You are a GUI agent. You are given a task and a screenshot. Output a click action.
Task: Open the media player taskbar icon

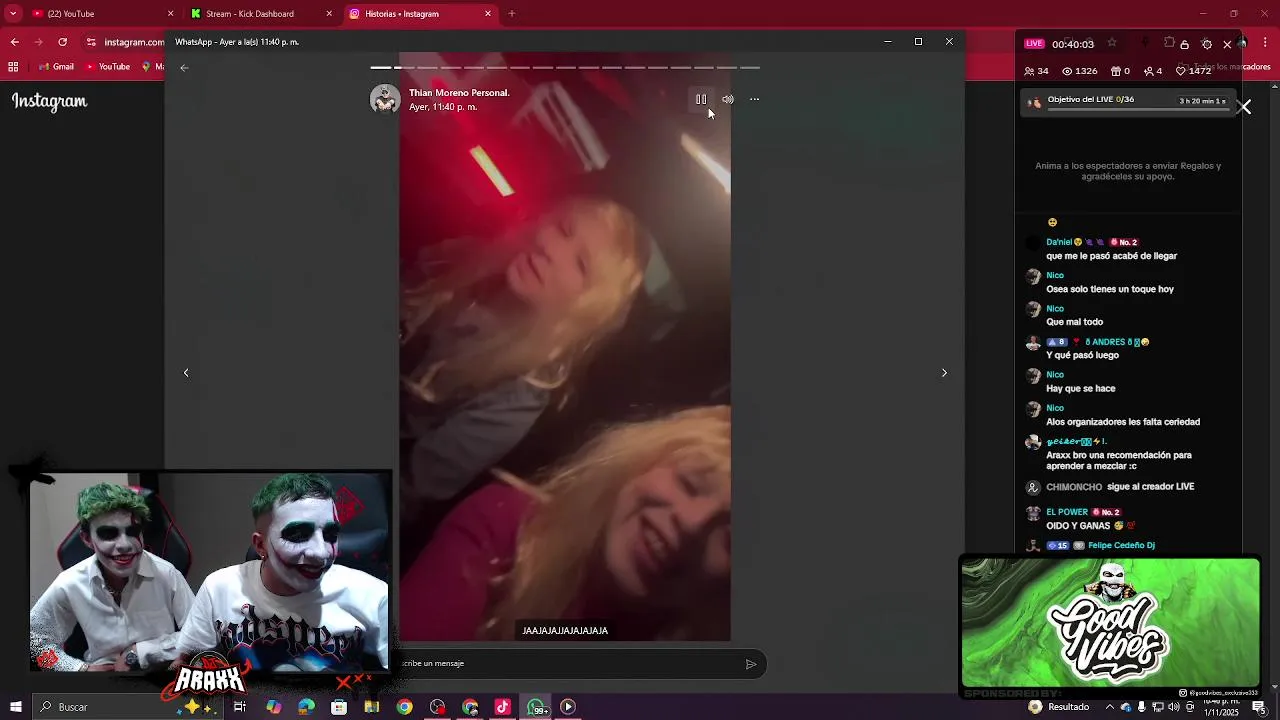coord(568,707)
